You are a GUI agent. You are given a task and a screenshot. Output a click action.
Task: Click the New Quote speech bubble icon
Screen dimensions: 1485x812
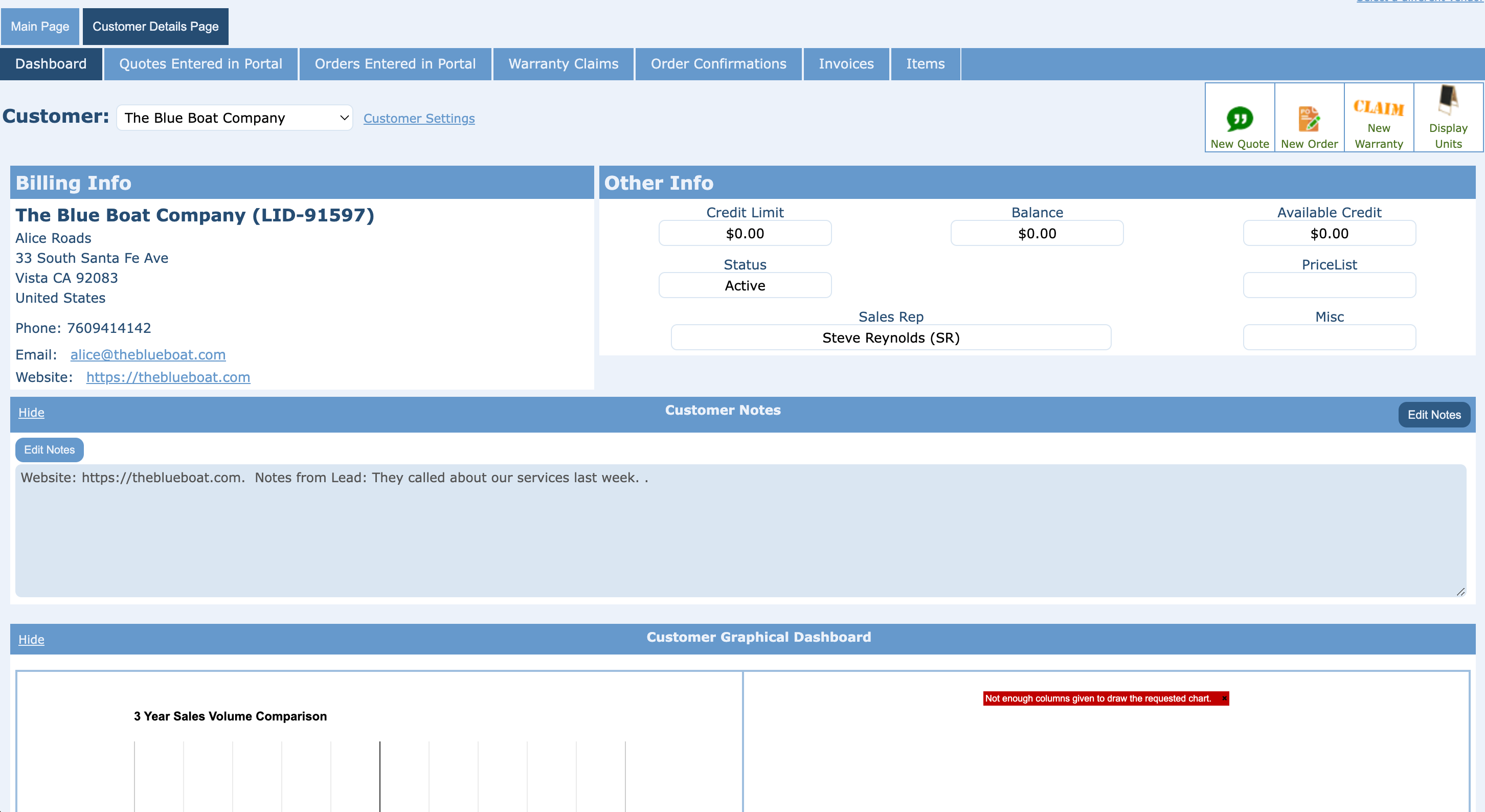(1240, 119)
